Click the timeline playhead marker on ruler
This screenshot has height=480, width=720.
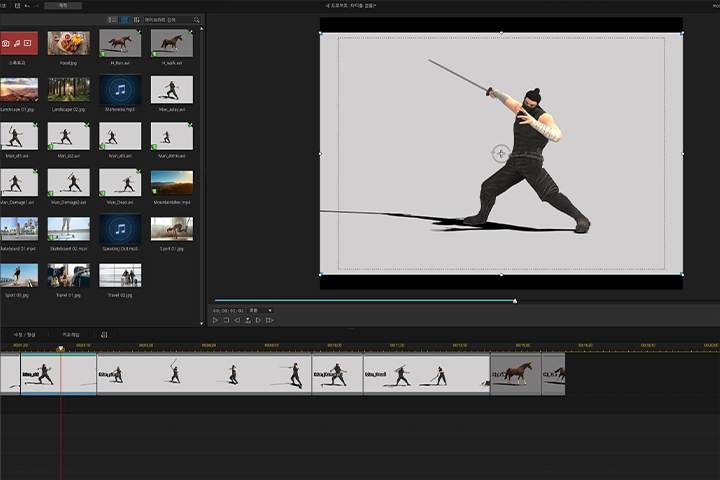pyautogui.click(x=60, y=349)
